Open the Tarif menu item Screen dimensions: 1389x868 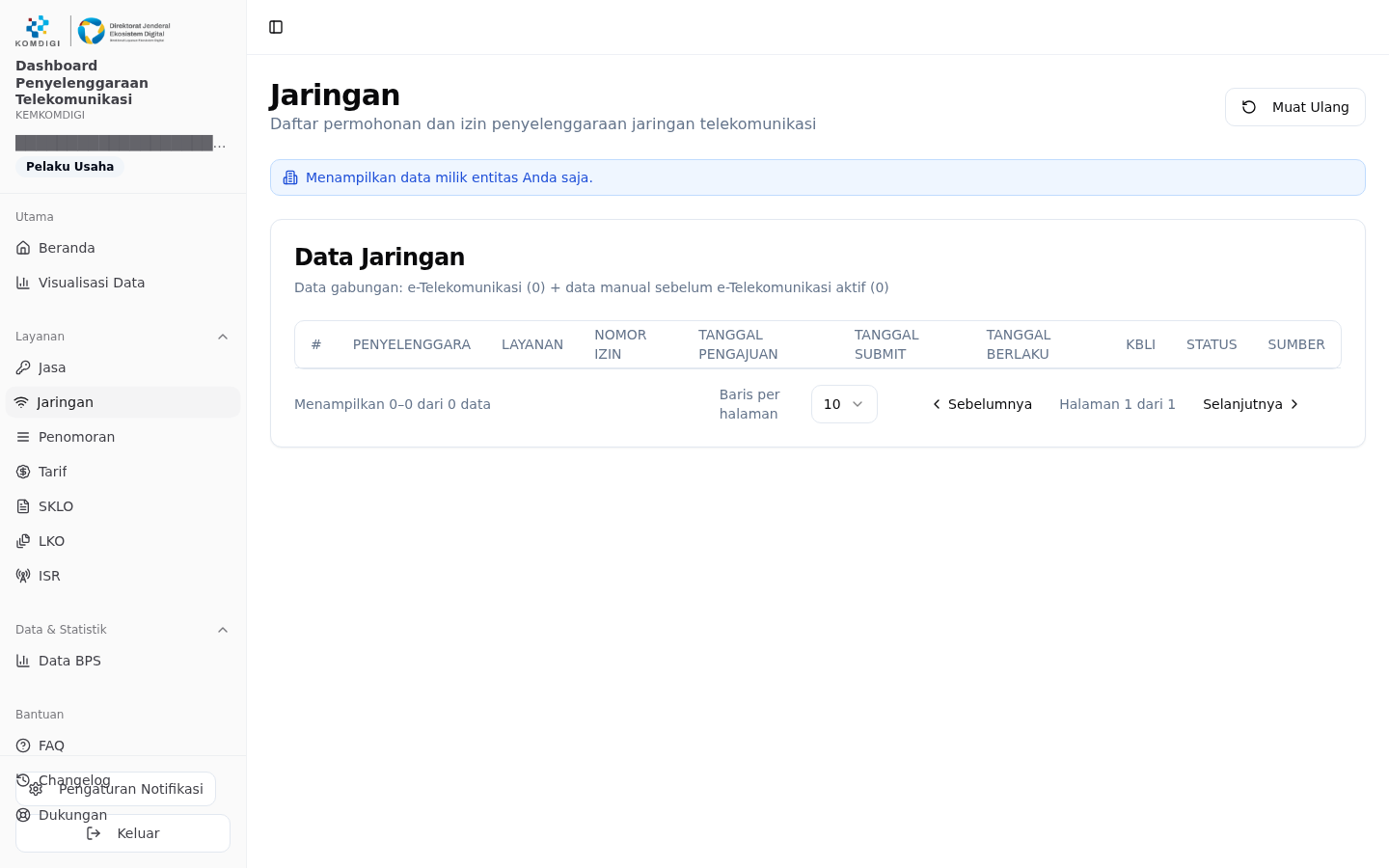pos(123,472)
